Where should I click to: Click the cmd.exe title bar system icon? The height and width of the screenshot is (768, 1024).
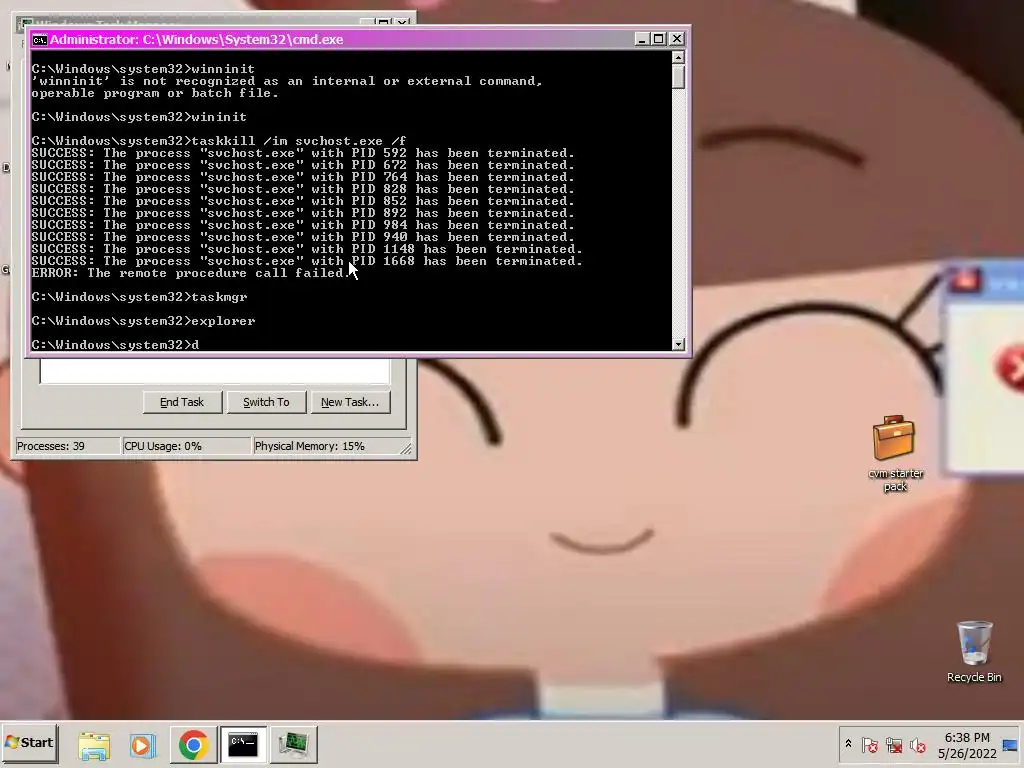(x=40, y=40)
